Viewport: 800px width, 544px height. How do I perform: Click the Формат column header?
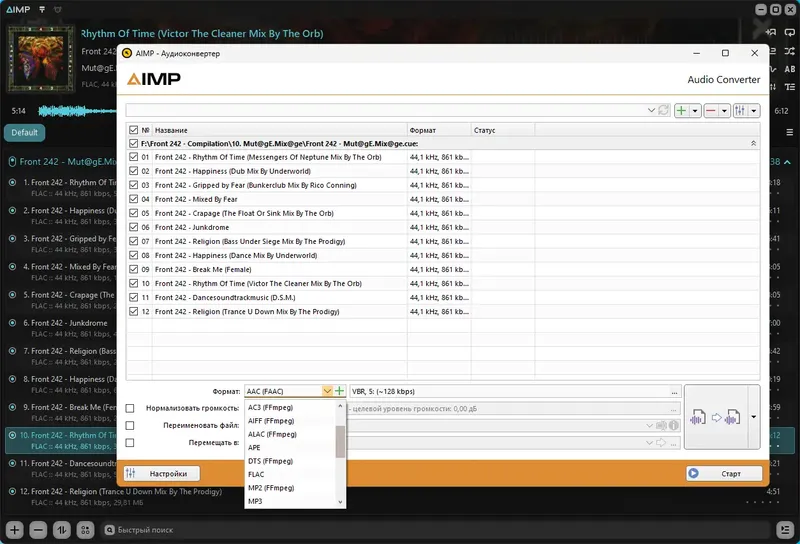coord(439,130)
